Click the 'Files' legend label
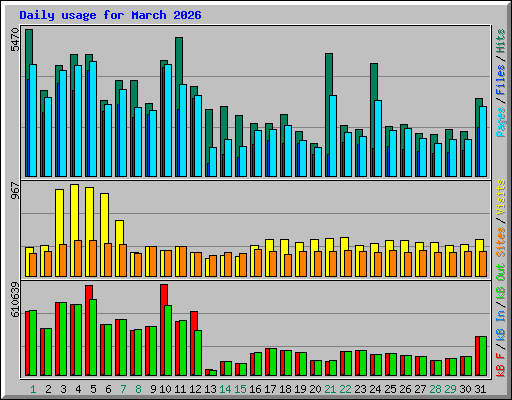This screenshot has height=400, width=512. (x=501, y=80)
